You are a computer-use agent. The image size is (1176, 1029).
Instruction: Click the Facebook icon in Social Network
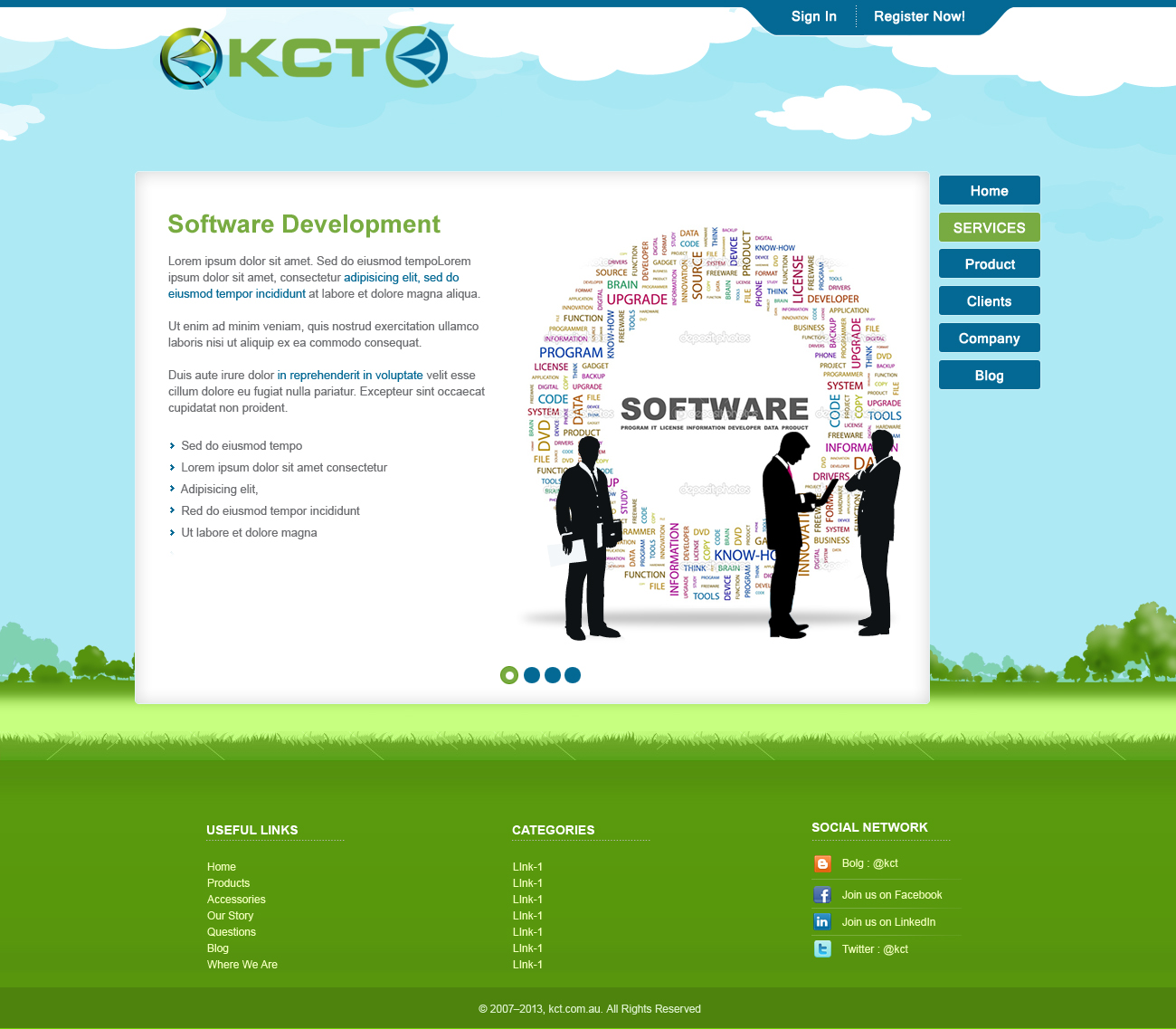(x=822, y=895)
